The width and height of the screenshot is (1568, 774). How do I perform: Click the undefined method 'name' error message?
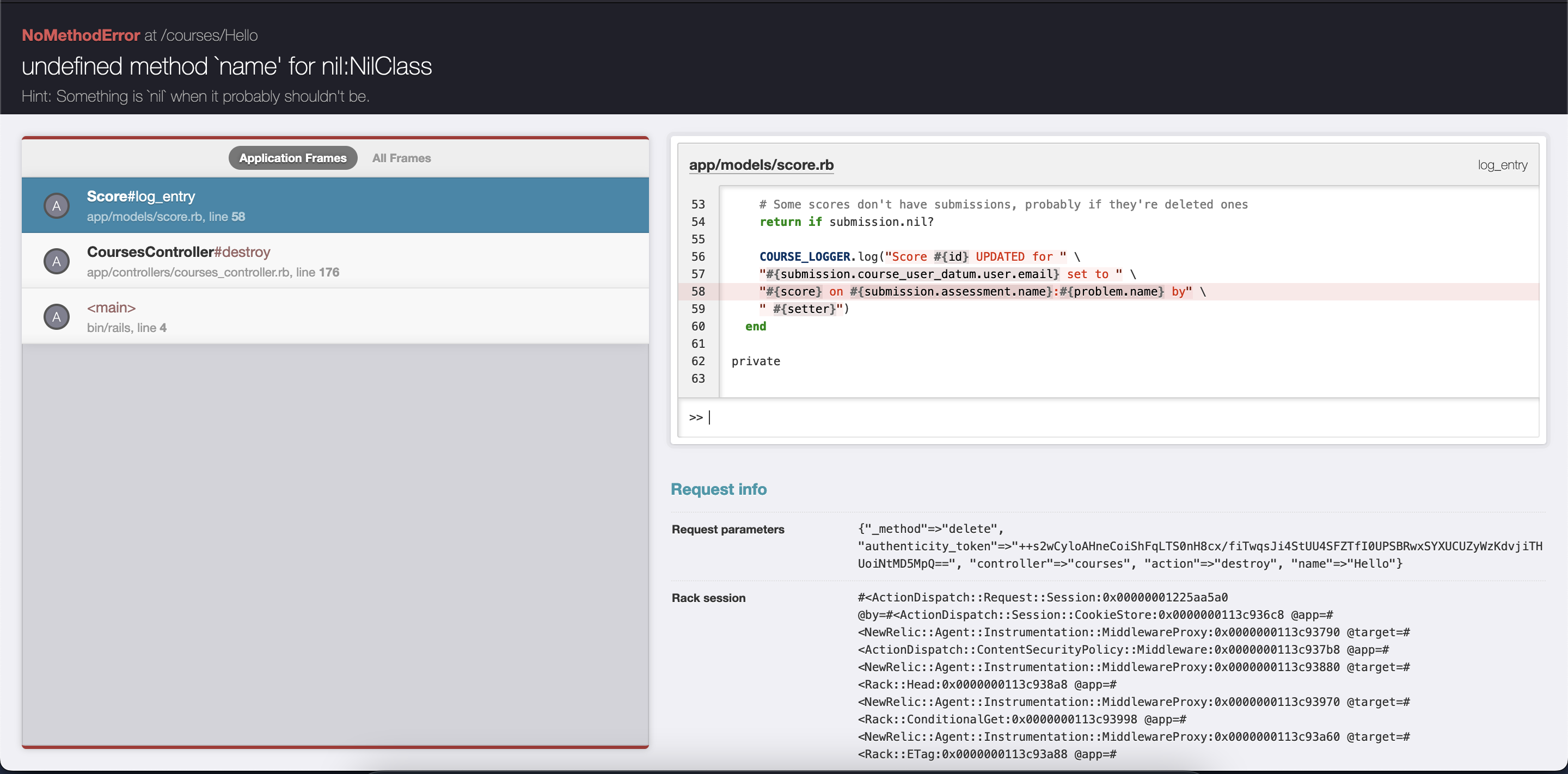click(x=226, y=66)
